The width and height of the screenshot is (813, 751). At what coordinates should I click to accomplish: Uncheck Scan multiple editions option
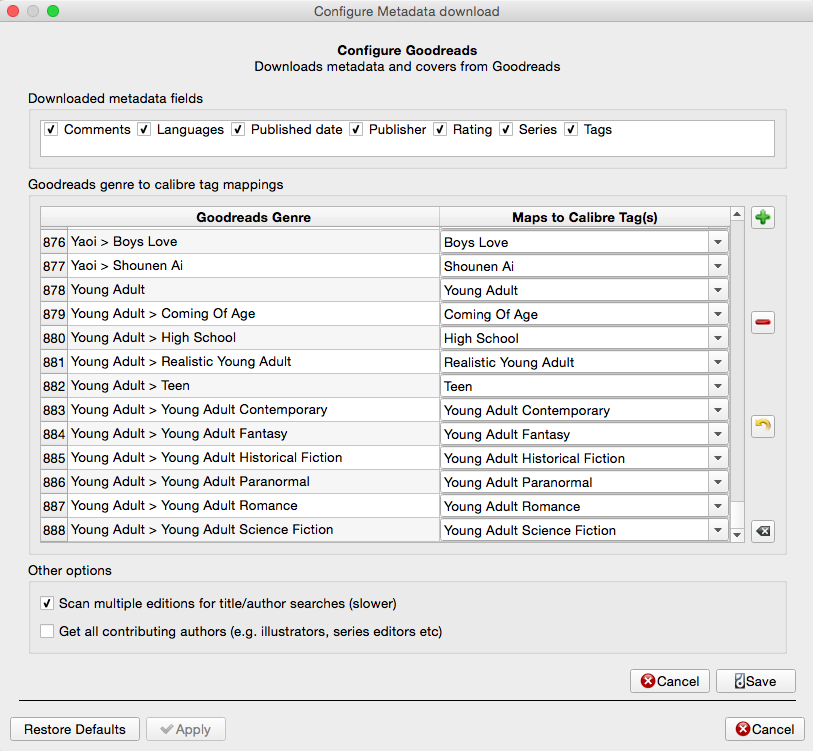(47, 604)
